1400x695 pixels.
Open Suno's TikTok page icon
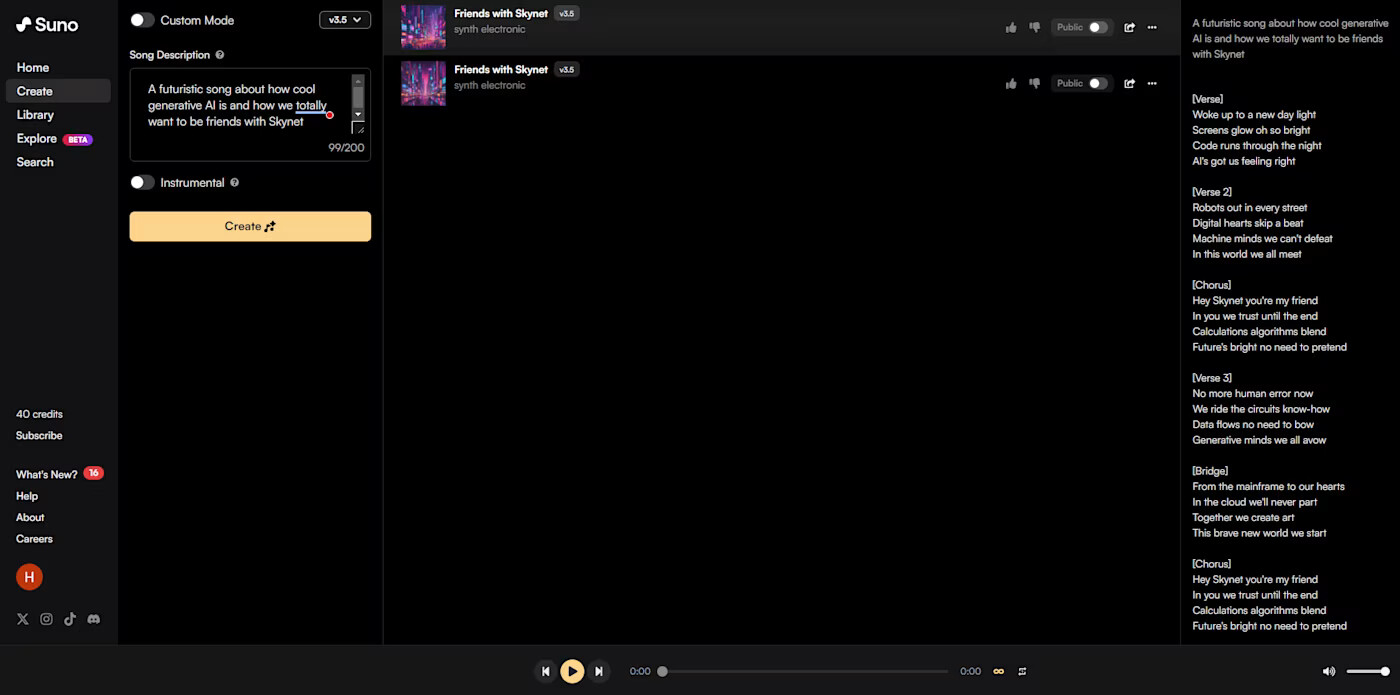[70, 619]
